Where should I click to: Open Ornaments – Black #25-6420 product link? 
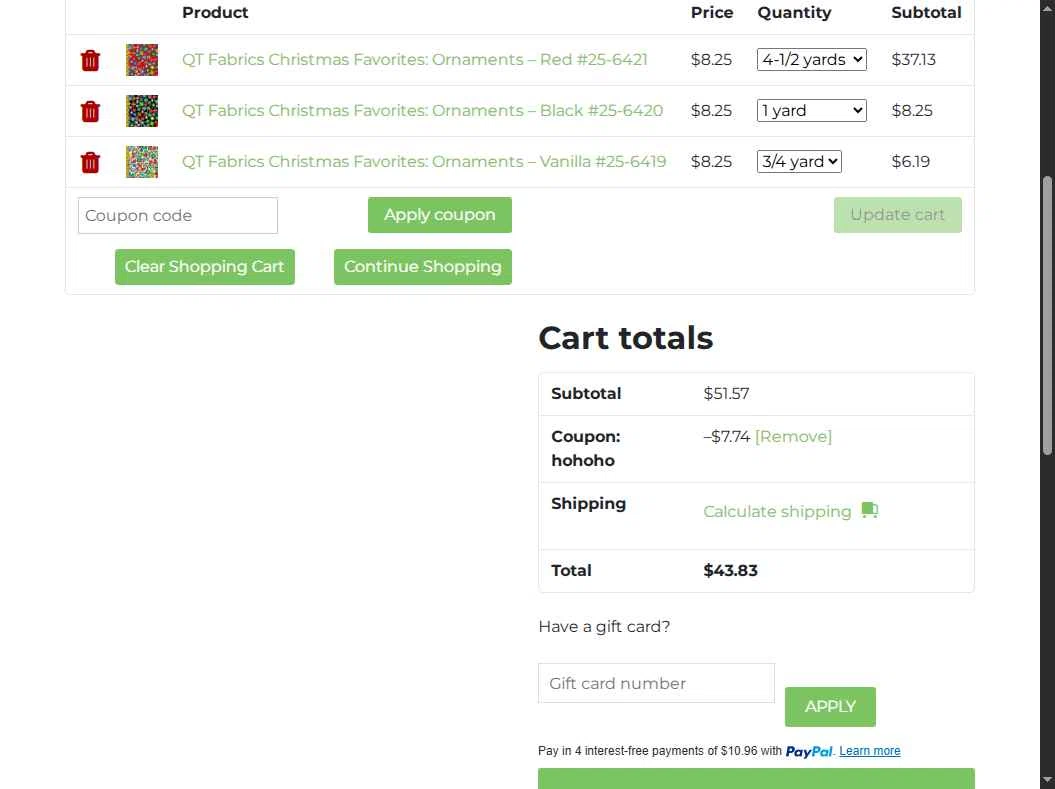423,110
